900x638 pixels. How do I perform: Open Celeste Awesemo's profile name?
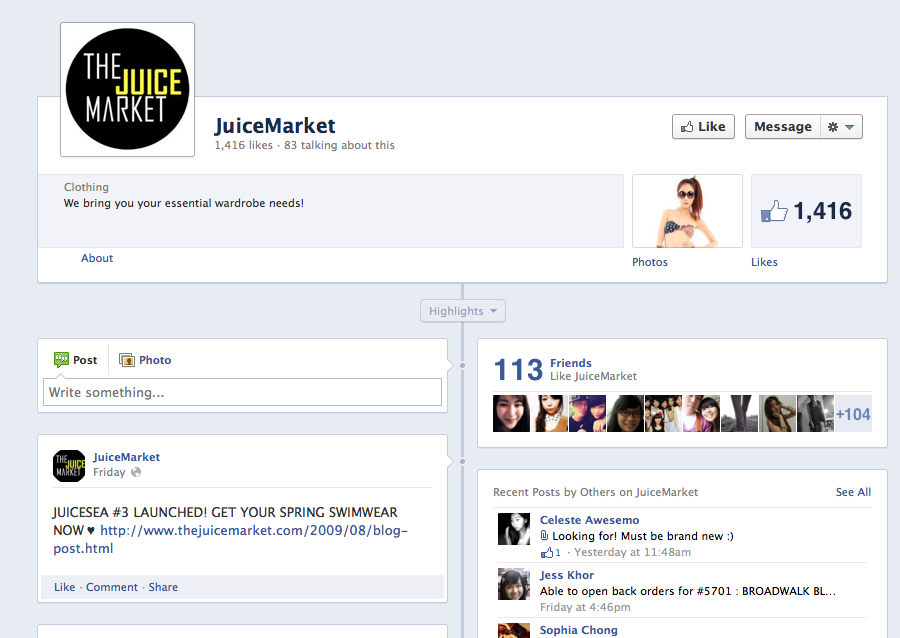tap(589, 520)
